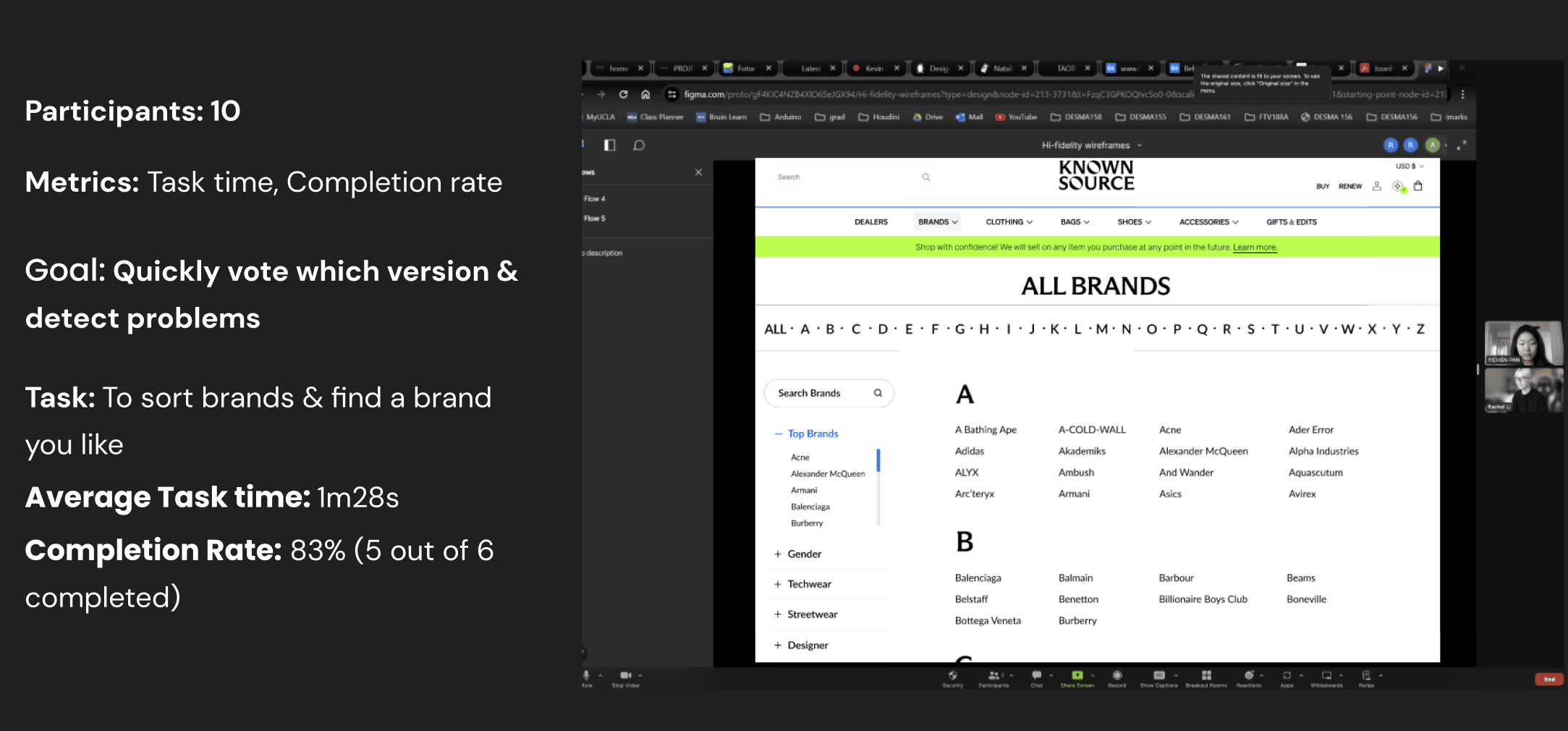Click the BUY link in header
Viewport: 1568px width, 731px height.
point(1323,186)
